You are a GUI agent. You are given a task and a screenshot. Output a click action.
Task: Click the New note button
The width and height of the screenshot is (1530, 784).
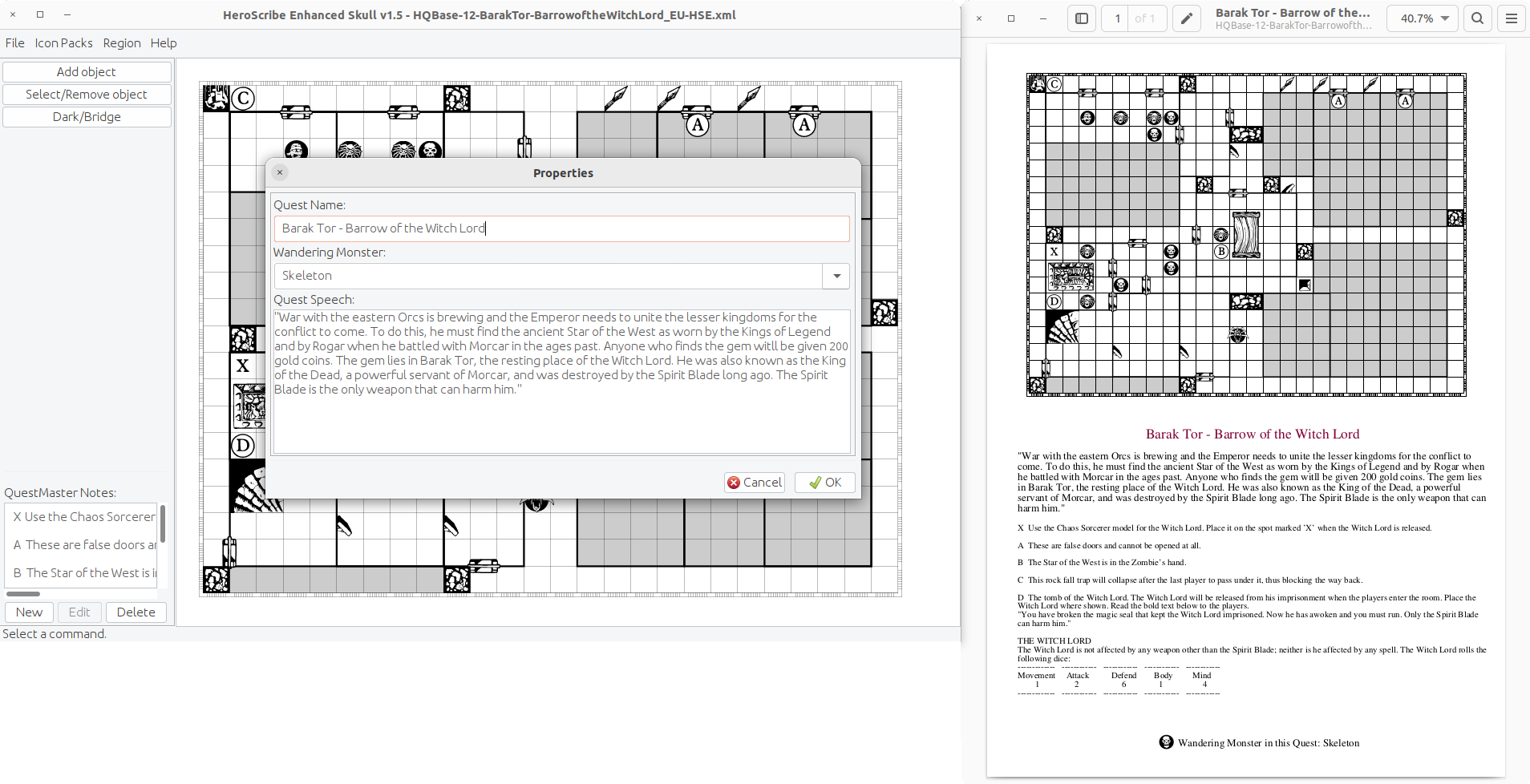pos(29,612)
